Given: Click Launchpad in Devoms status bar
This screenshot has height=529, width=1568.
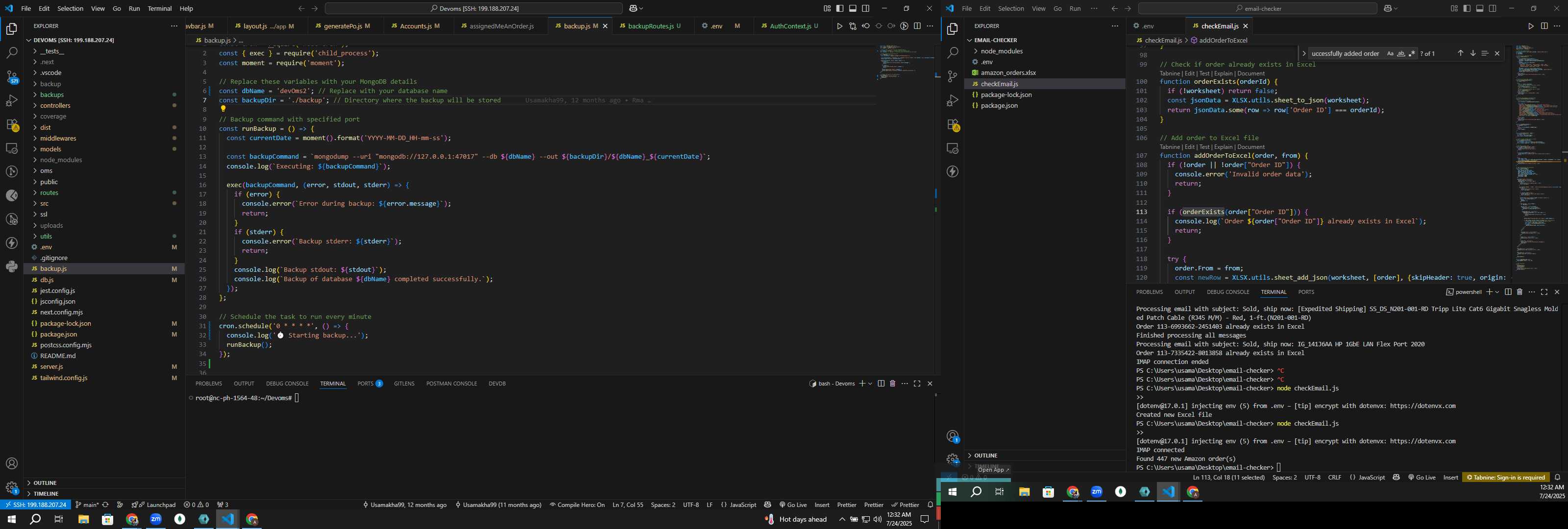Looking at the screenshot, I should click(153, 505).
